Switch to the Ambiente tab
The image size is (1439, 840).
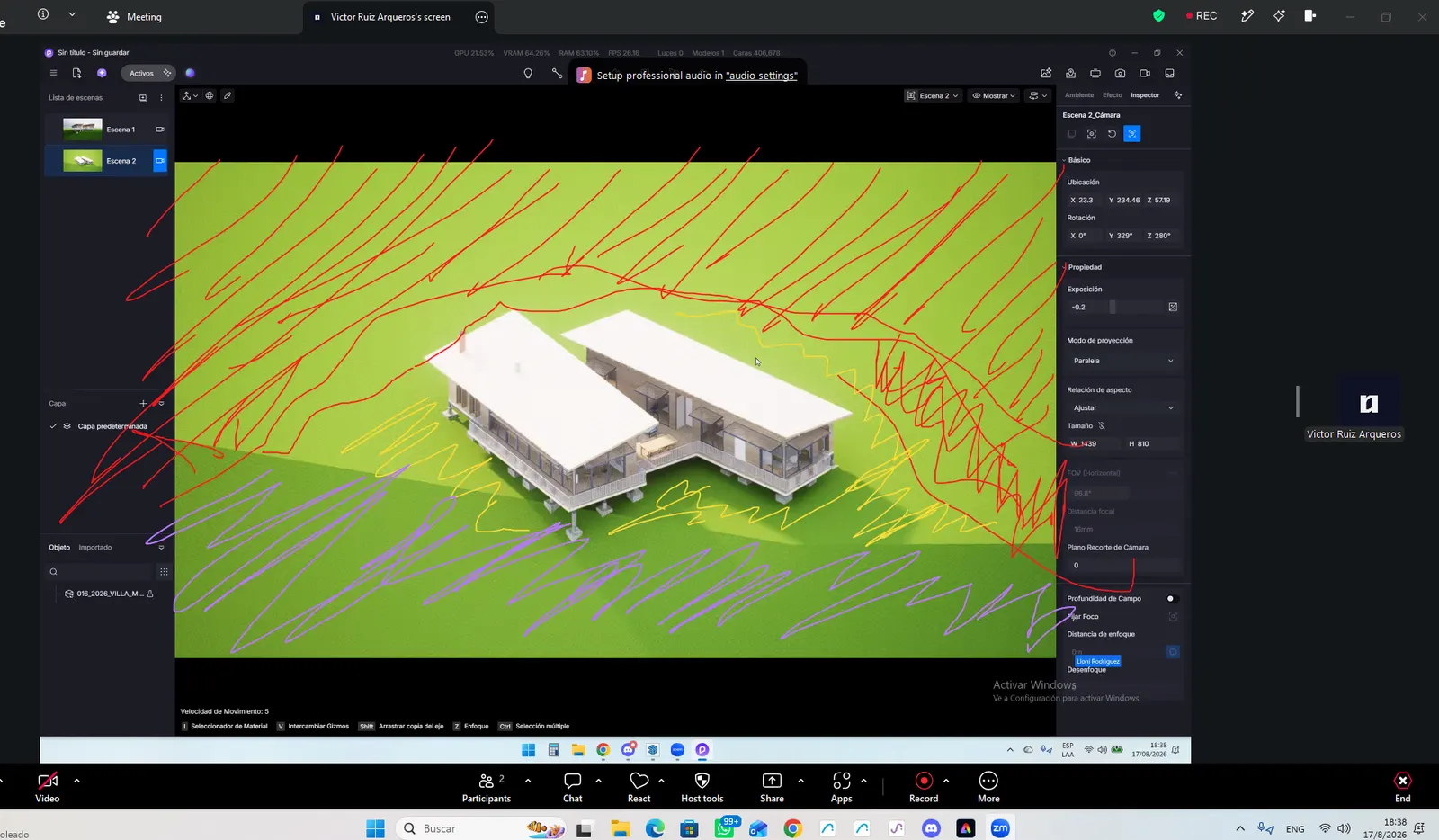pos(1079,95)
